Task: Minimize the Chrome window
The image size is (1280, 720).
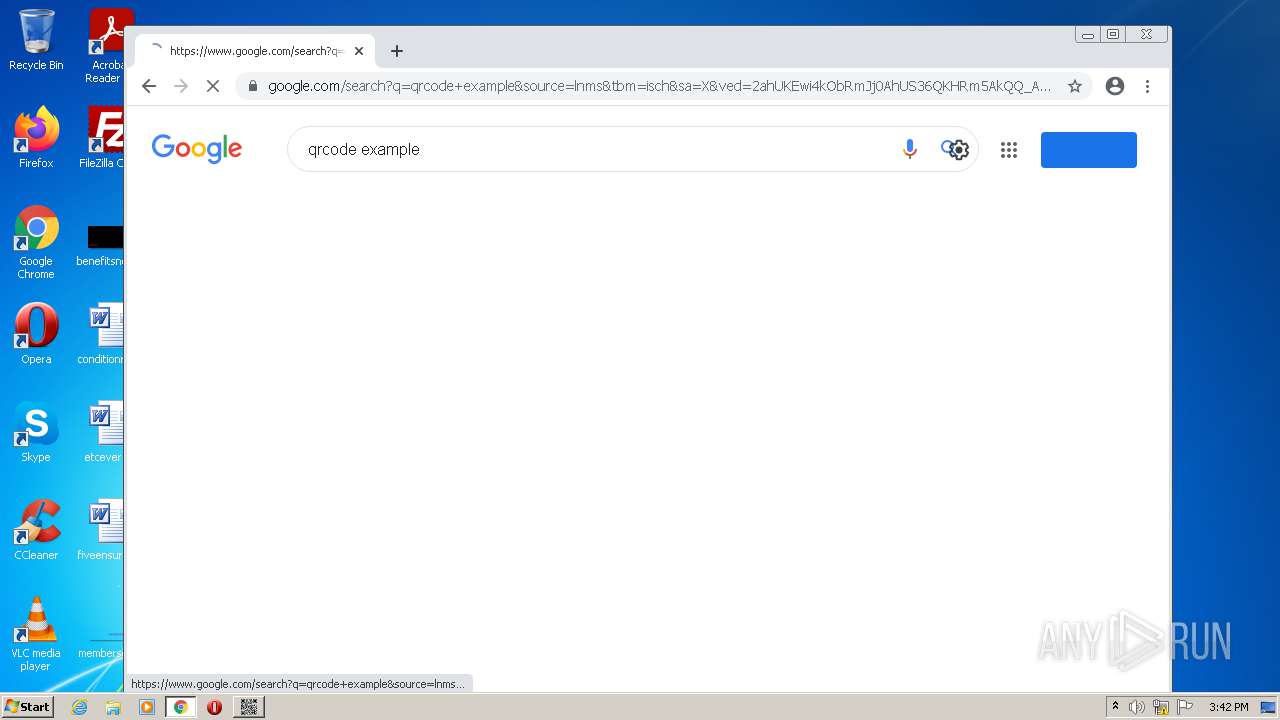Action: (x=1087, y=35)
